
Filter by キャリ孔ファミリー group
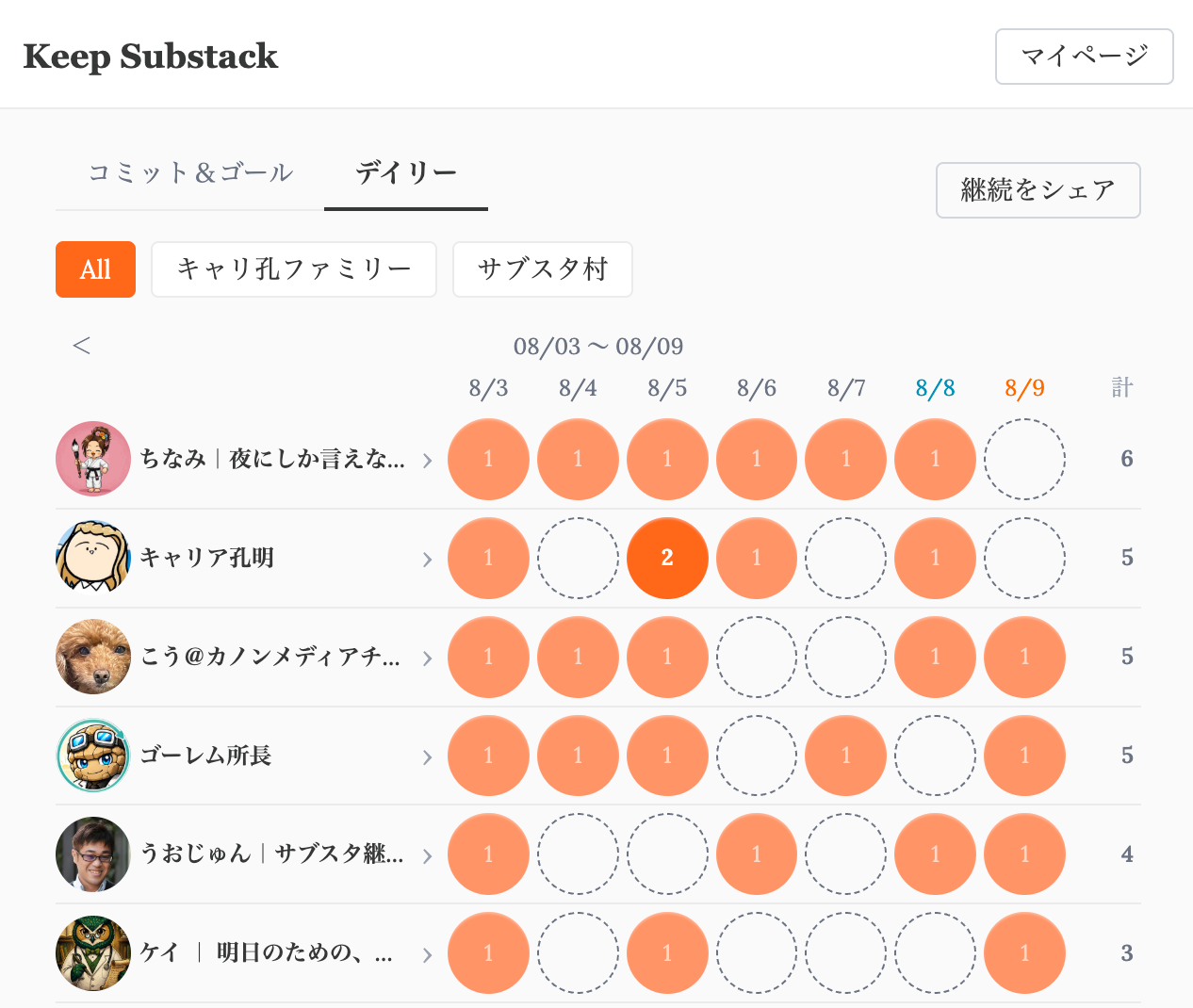(x=294, y=269)
